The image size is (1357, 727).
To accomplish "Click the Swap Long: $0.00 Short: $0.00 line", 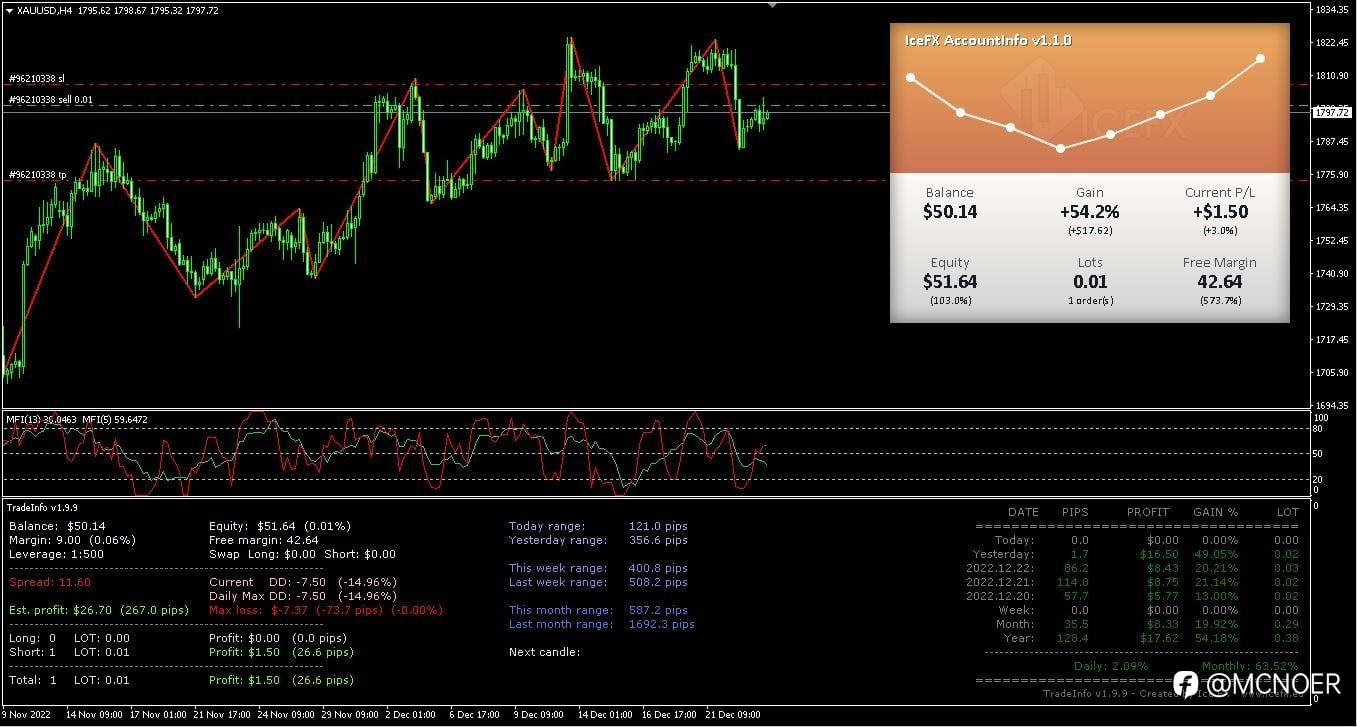I will (302, 554).
